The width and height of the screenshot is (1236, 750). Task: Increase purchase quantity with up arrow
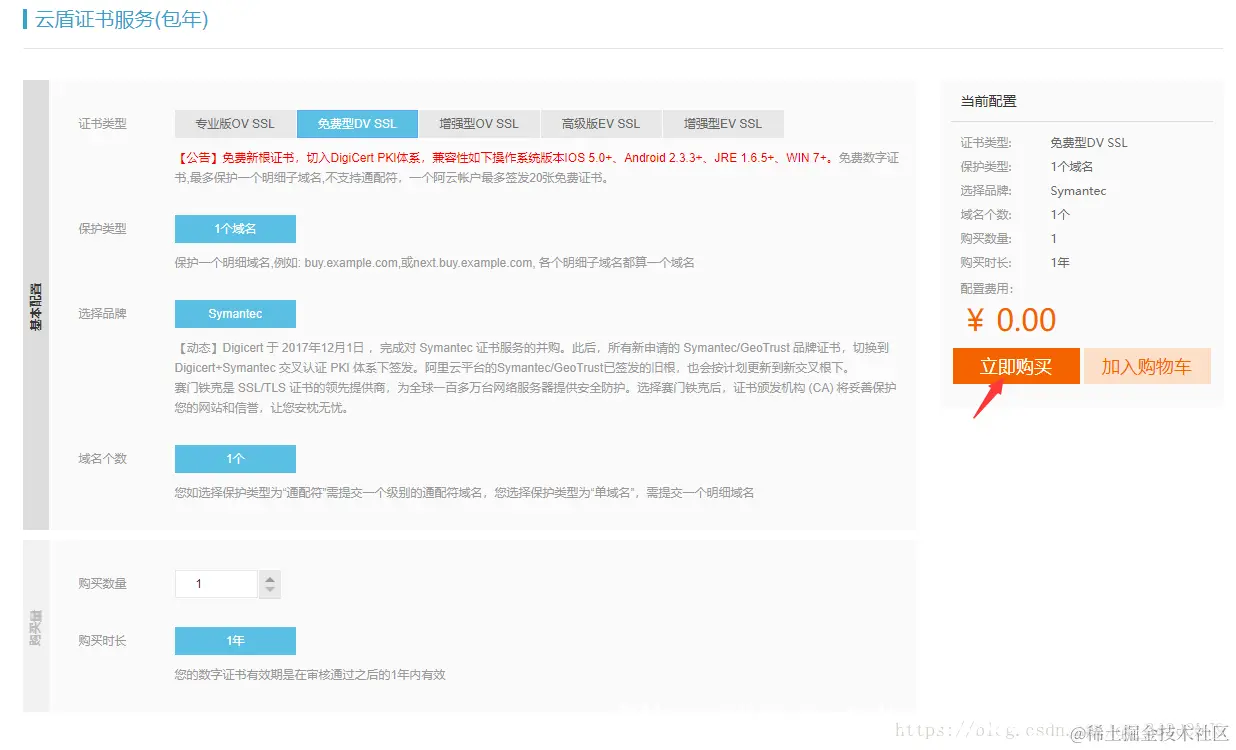(269, 578)
